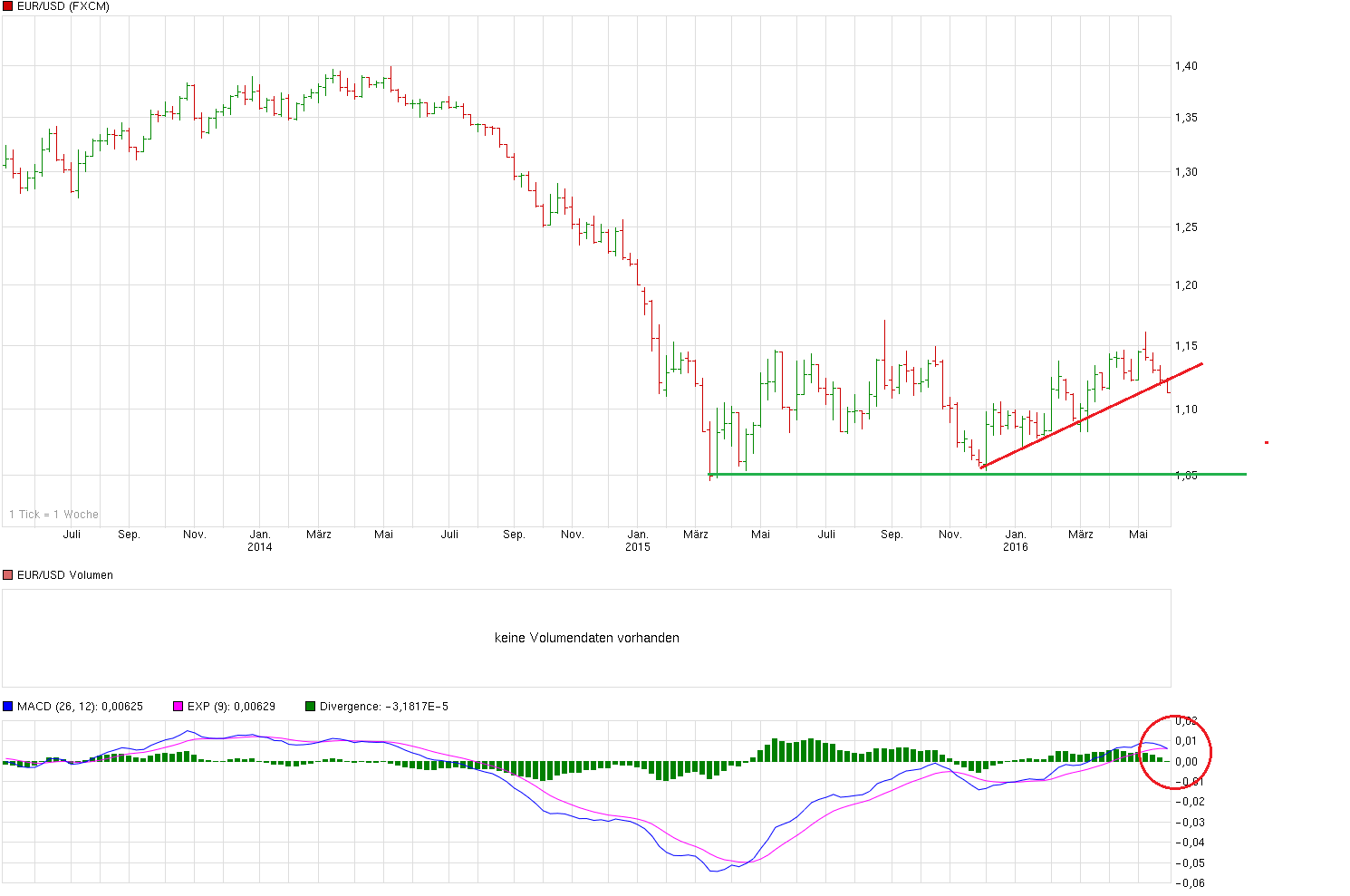Click the blue MACD legend swatch
Screen dimensions: 1350x896
point(8,706)
